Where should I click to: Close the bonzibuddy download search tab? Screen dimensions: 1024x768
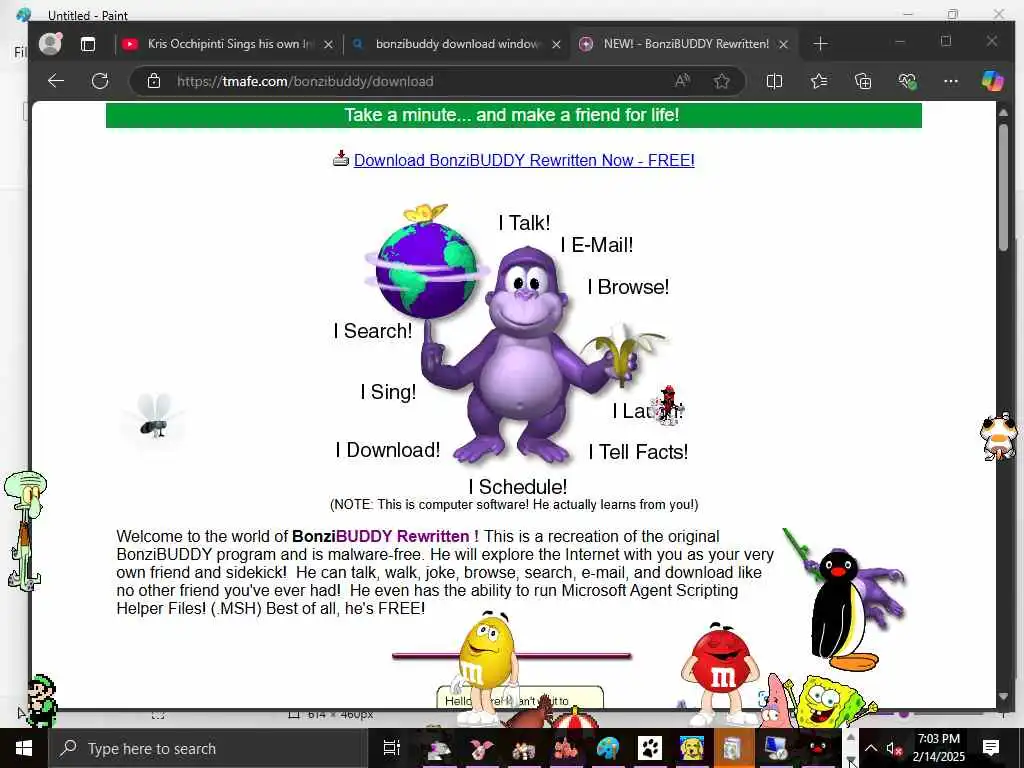coord(556,44)
